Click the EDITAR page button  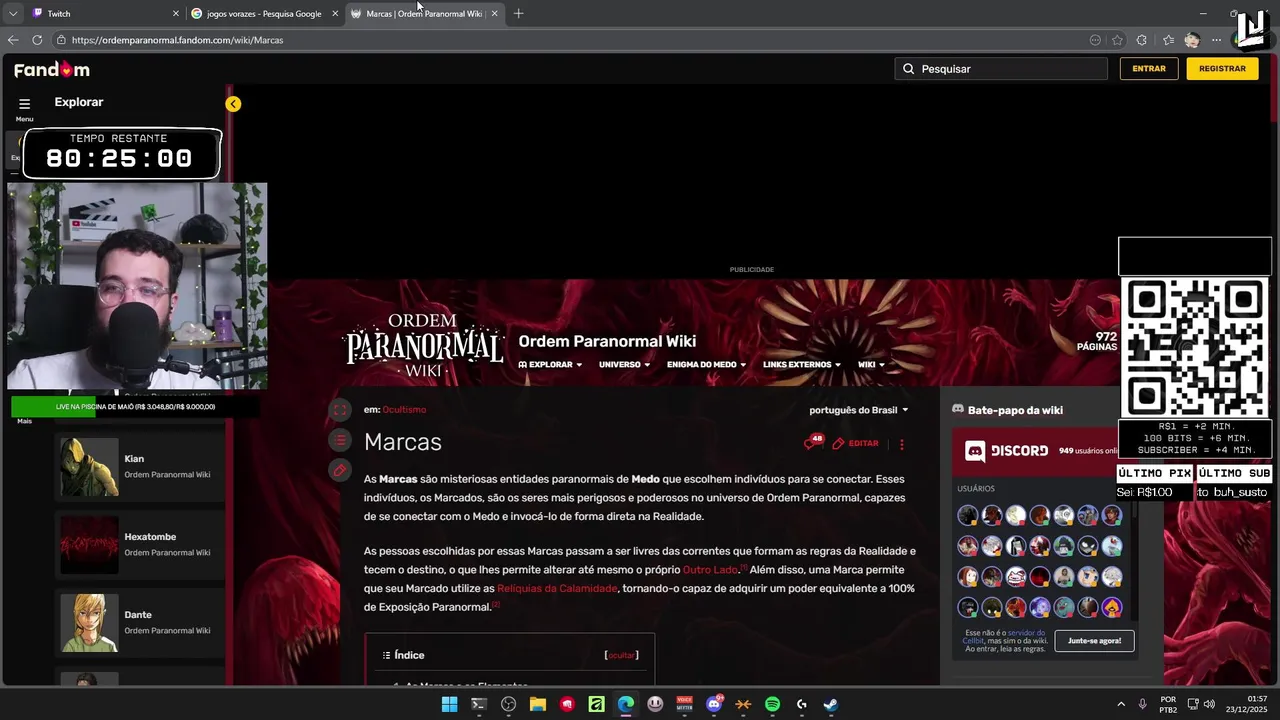click(856, 443)
